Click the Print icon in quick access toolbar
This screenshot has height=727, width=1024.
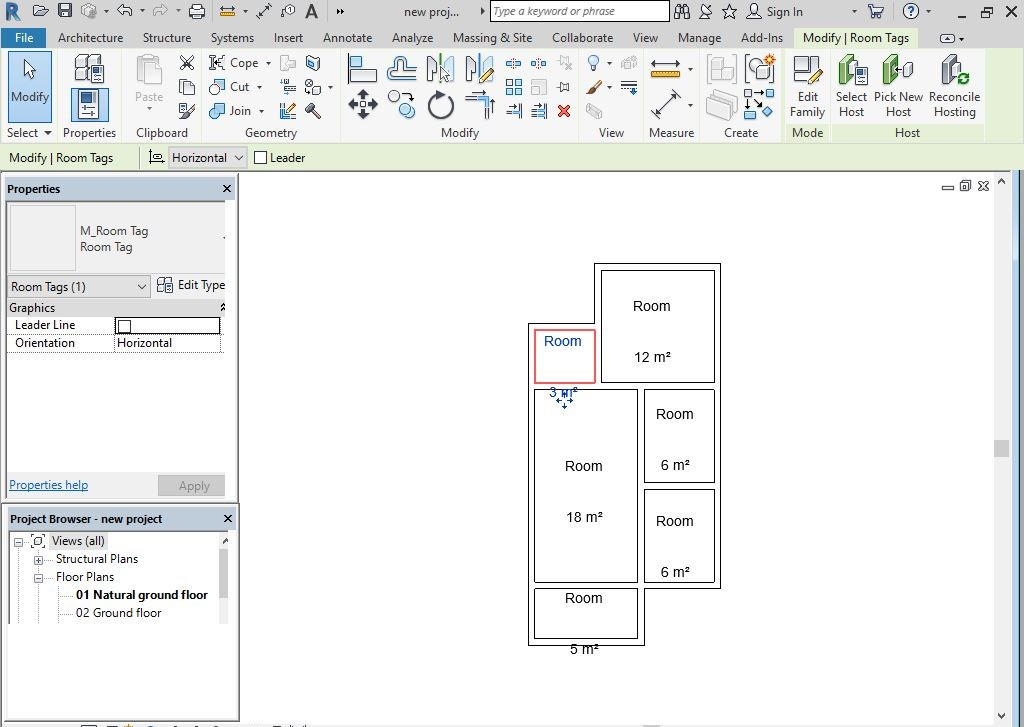click(197, 11)
